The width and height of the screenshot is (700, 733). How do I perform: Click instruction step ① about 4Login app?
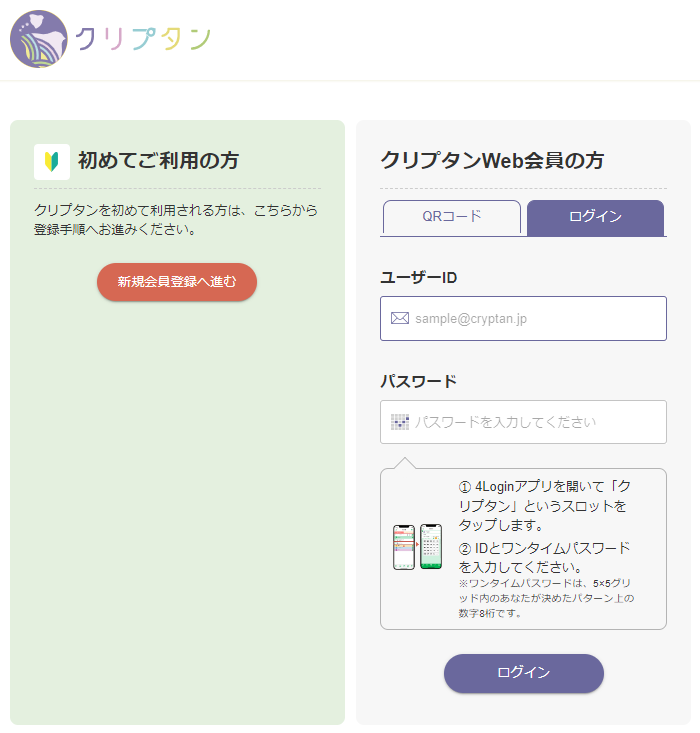[x=545, y=505]
